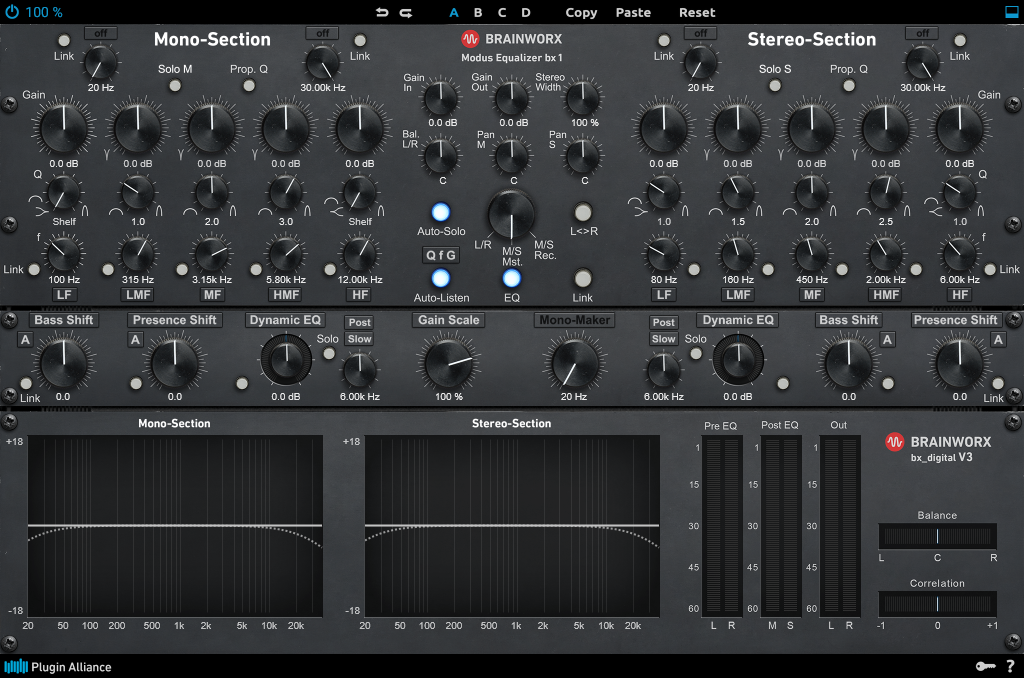
Task: Click the Correlation meter
Action: point(937,604)
